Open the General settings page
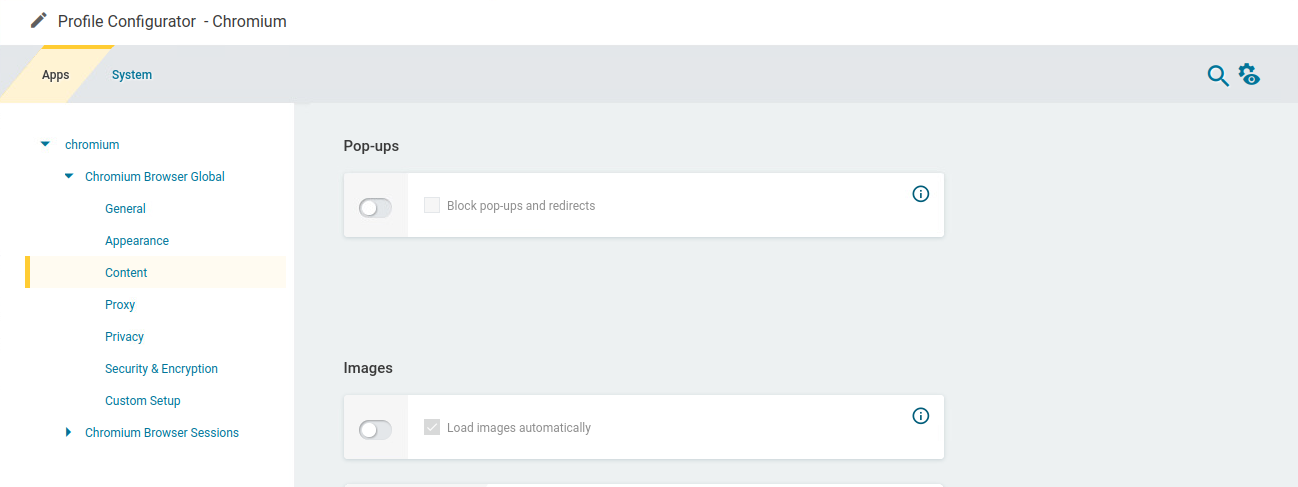The image size is (1298, 487). (x=125, y=209)
